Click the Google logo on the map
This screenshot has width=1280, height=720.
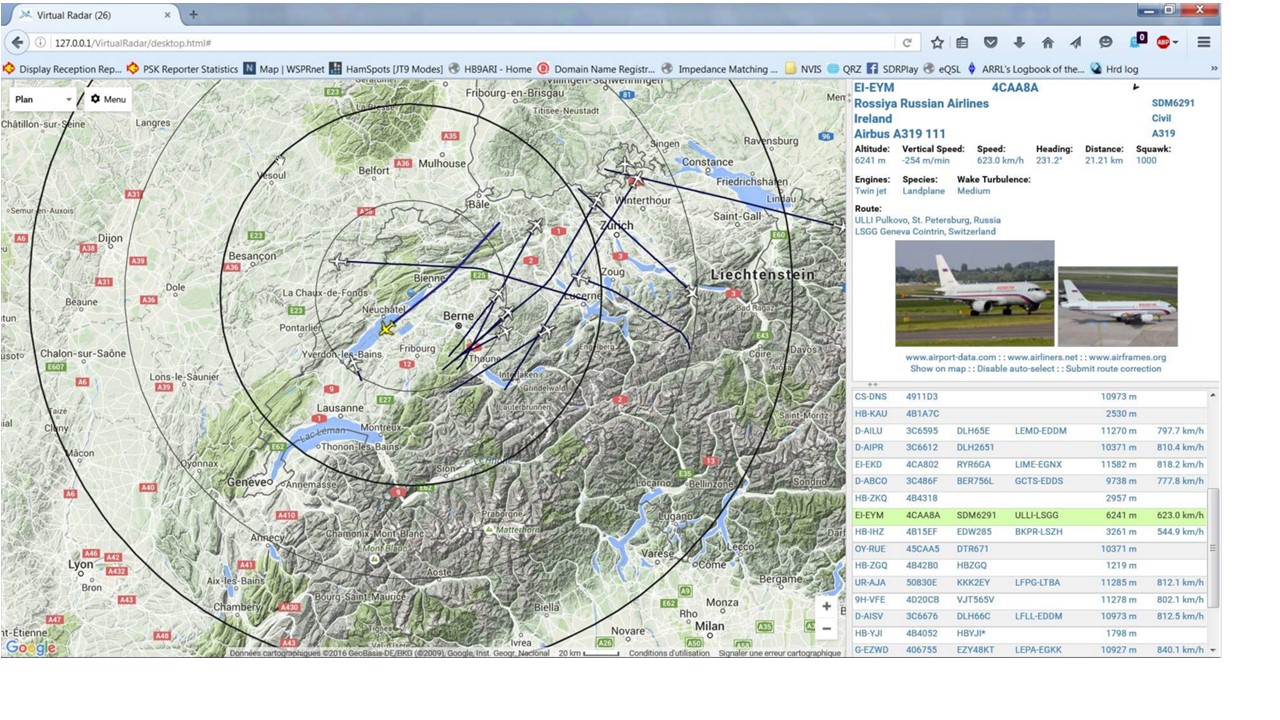click(29, 647)
